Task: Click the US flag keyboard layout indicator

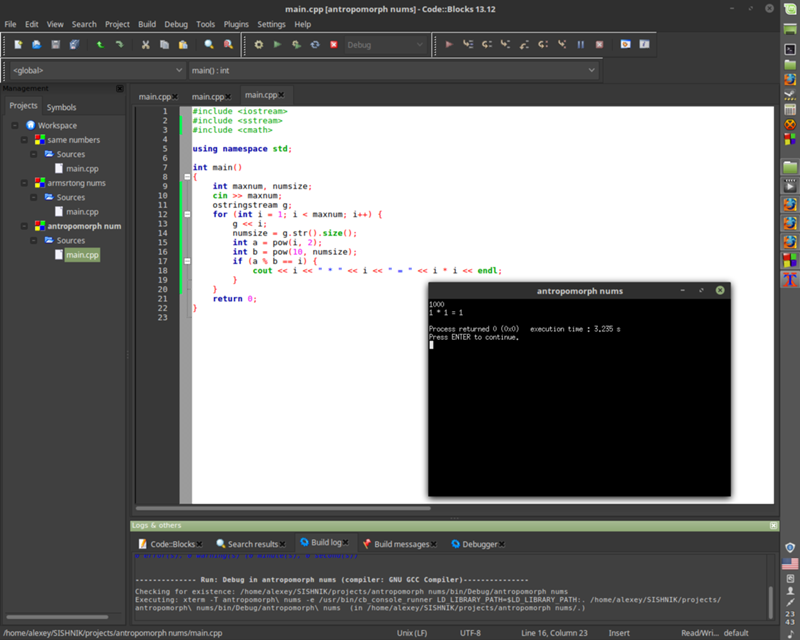Action: (790, 563)
